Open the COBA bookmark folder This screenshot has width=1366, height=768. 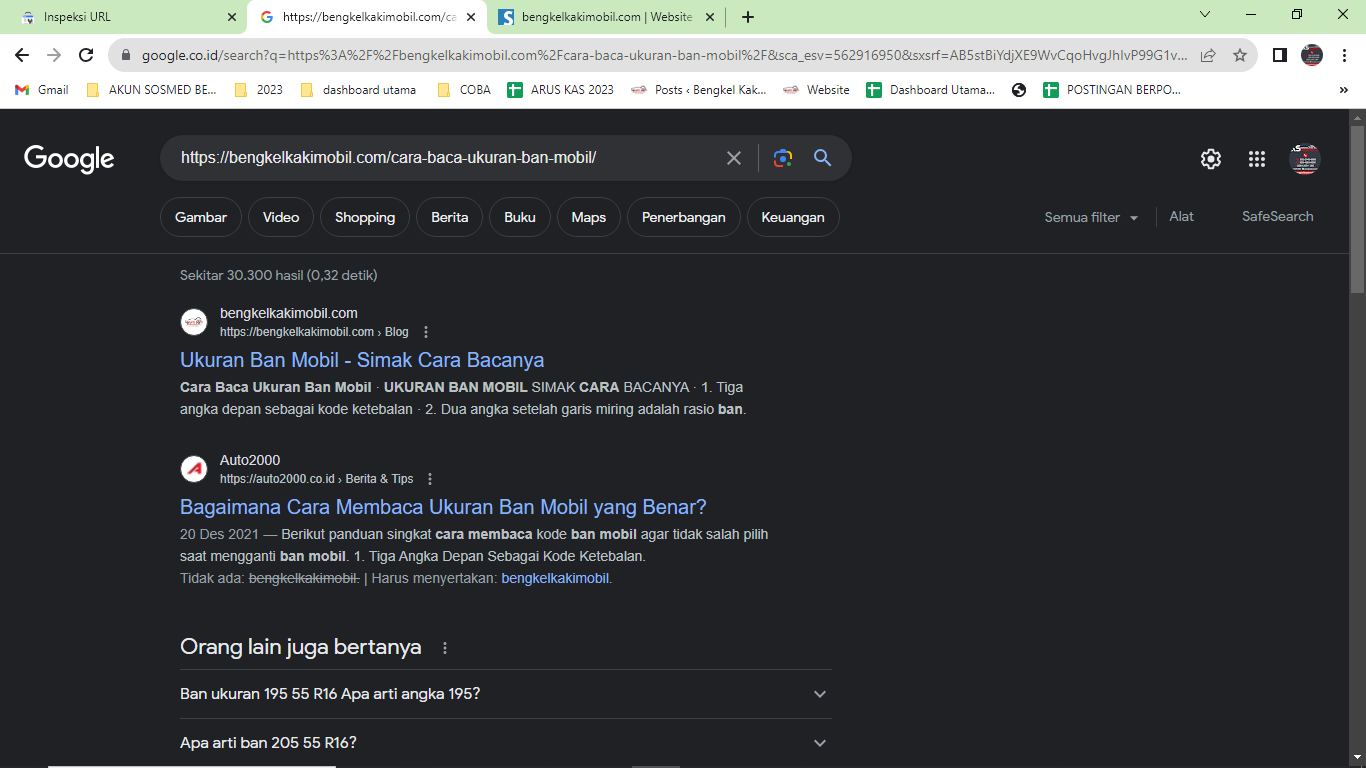(464, 90)
